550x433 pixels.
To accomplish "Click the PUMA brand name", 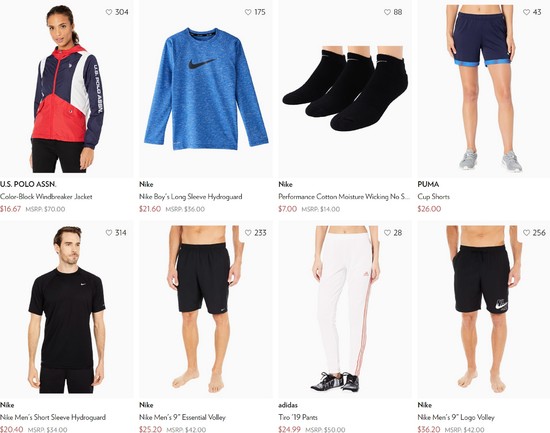I will tap(428, 184).
